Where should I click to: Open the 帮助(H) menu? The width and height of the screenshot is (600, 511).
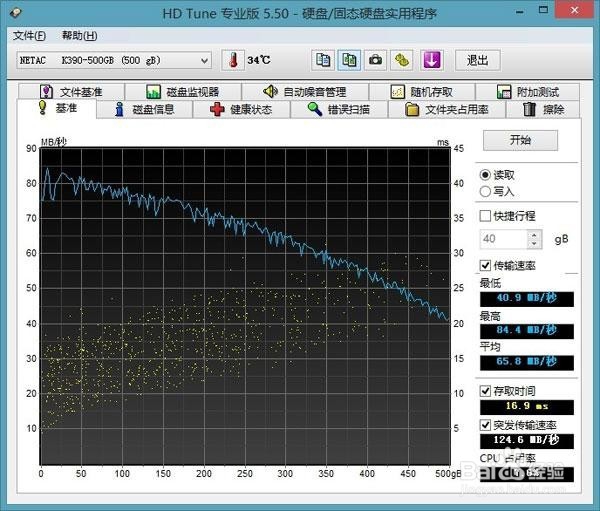(80, 36)
